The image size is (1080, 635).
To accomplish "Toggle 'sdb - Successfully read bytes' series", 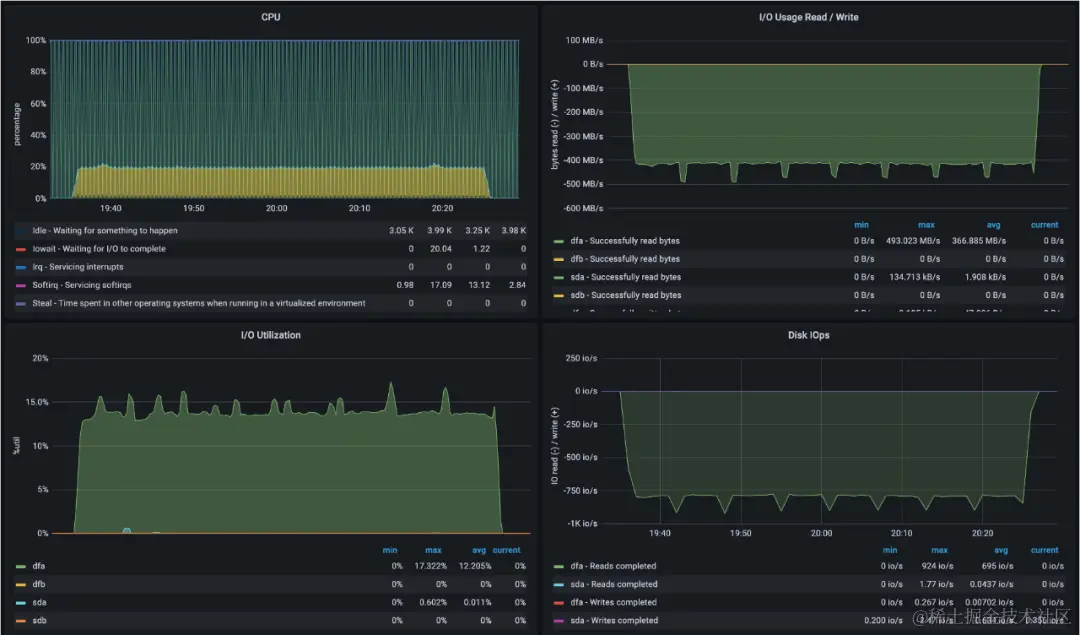I will [x=625, y=295].
